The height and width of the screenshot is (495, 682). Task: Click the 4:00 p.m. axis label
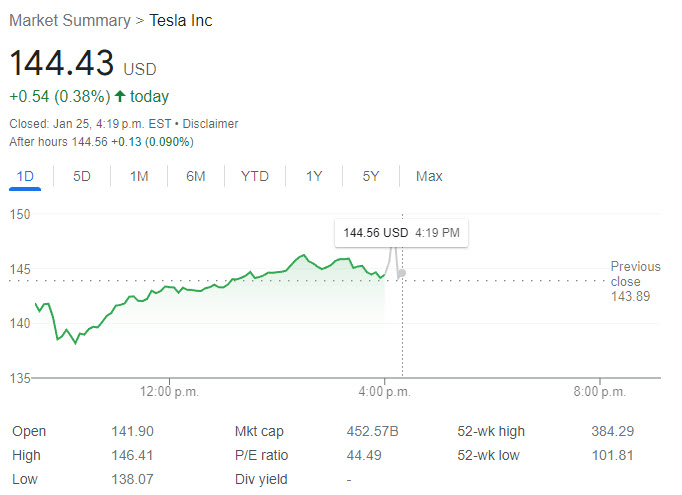[x=385, y=391]
